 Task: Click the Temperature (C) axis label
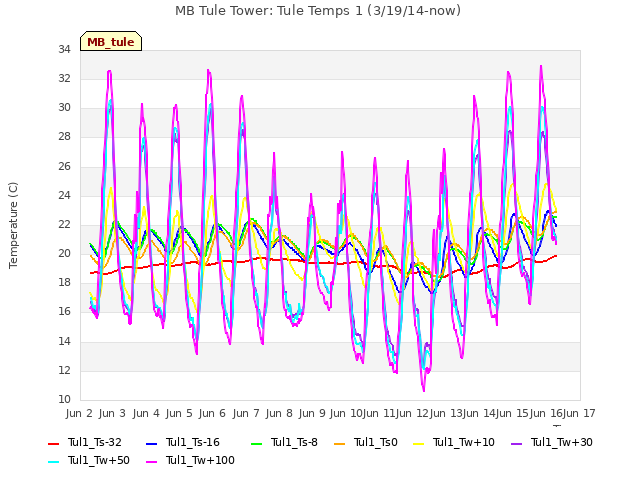13,225
